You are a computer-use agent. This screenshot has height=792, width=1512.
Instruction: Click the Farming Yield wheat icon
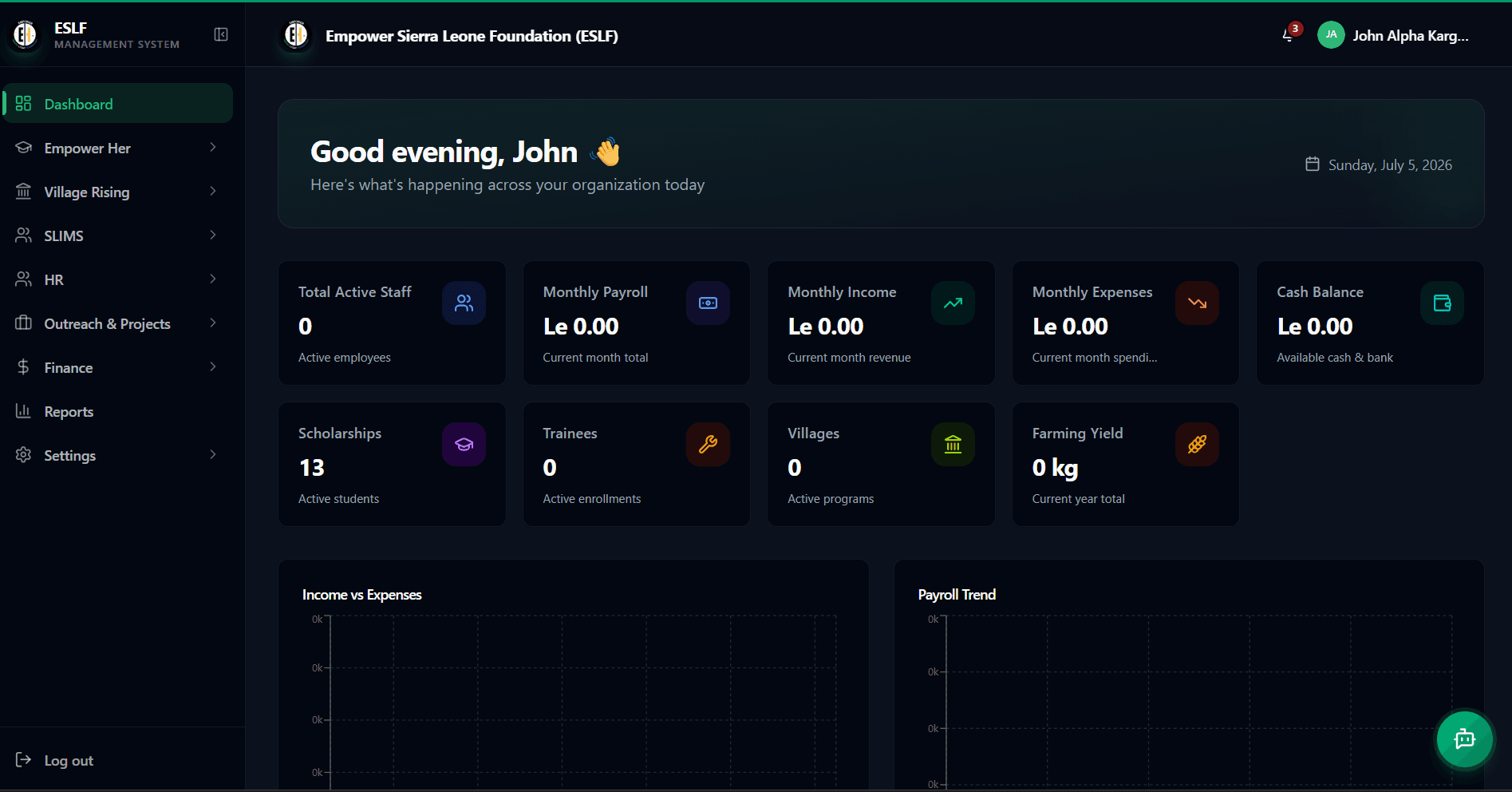point(1197,444)
